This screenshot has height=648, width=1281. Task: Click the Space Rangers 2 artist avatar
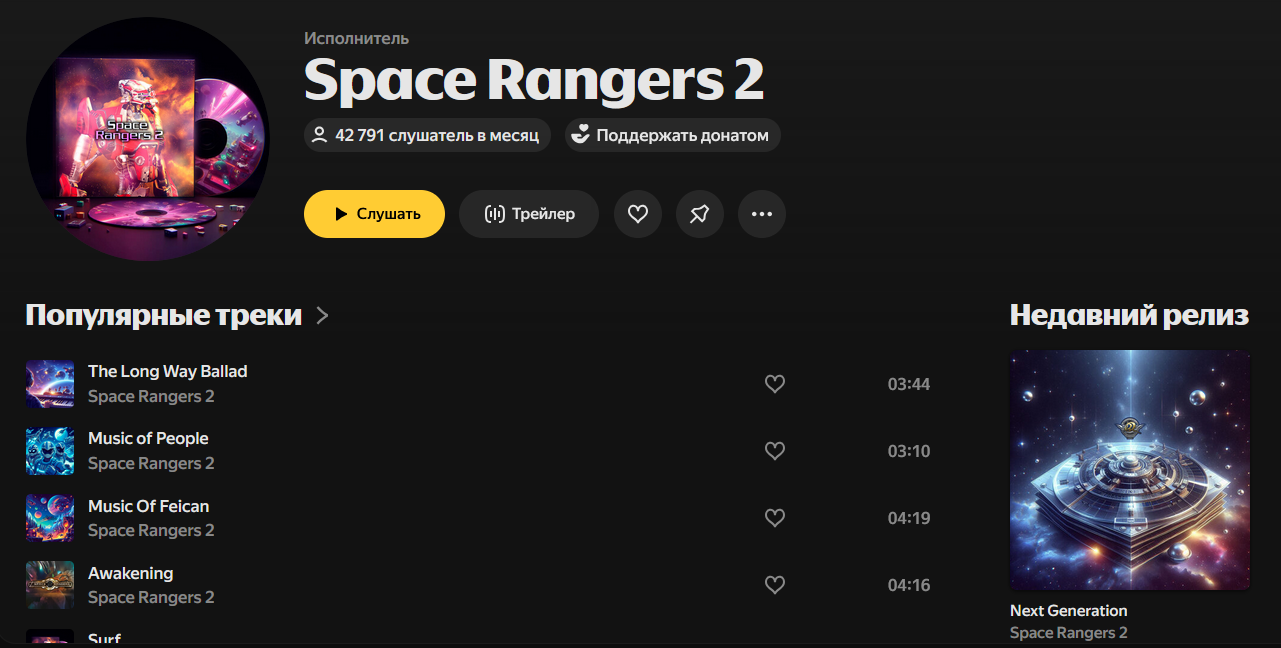coord(148,139)
